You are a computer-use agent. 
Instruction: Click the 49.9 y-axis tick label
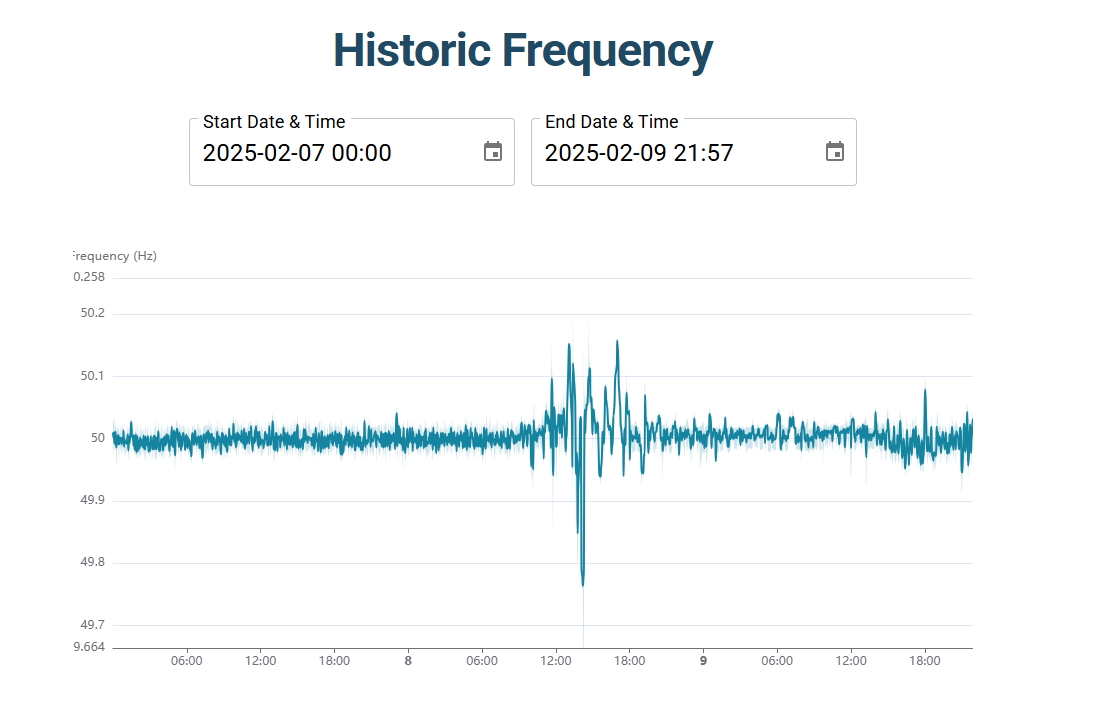92,500
